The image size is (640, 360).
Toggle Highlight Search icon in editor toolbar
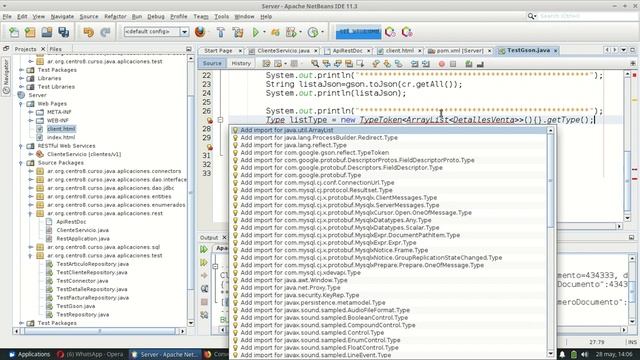pos(349,64)
